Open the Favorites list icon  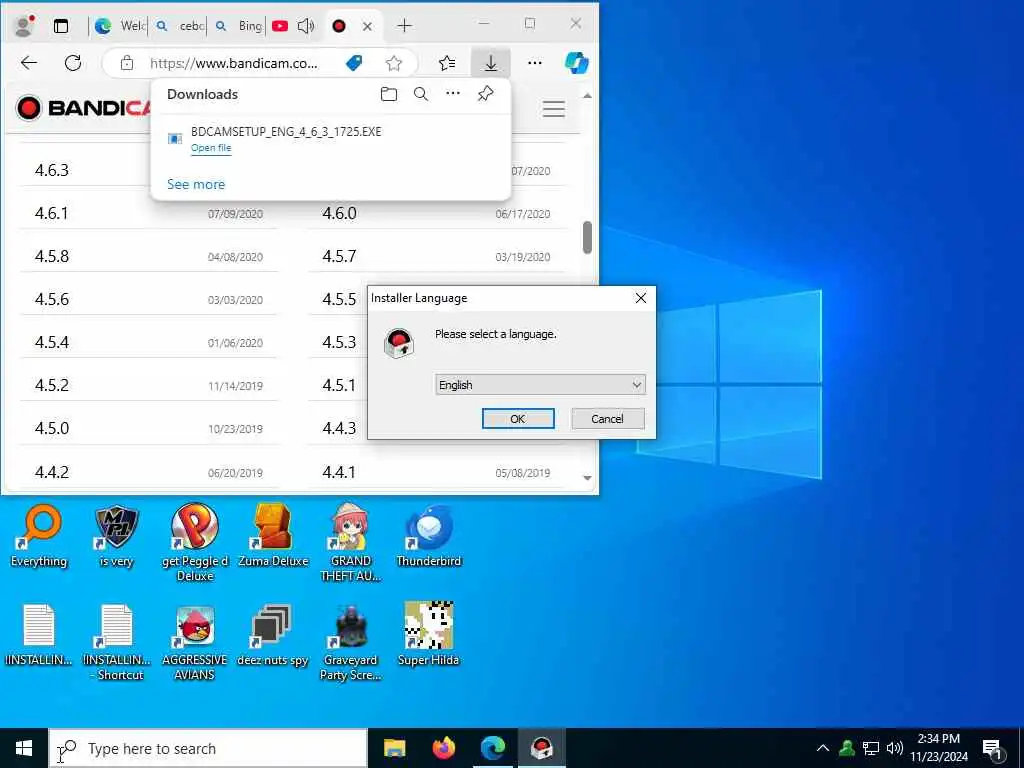coord(447,63)
